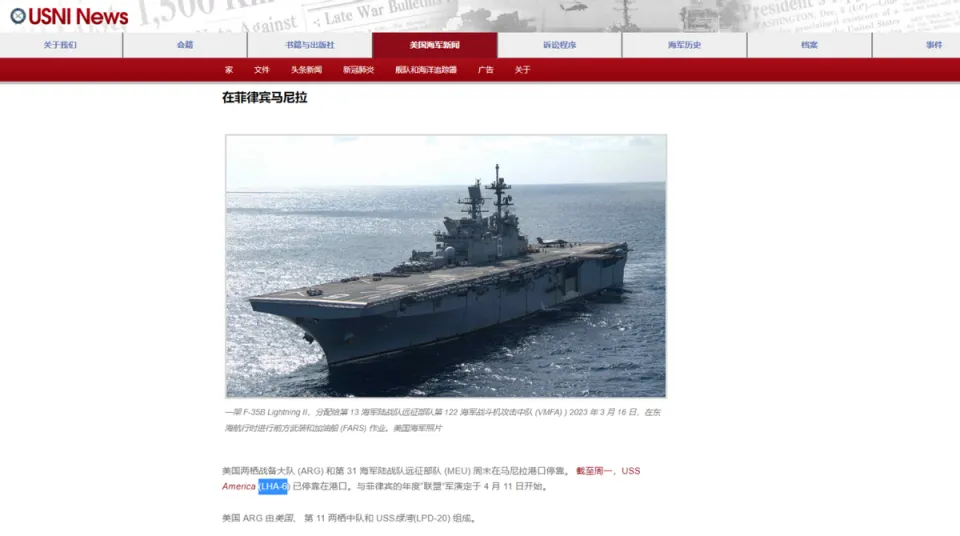Open the 事件 tab

[934, 45]
